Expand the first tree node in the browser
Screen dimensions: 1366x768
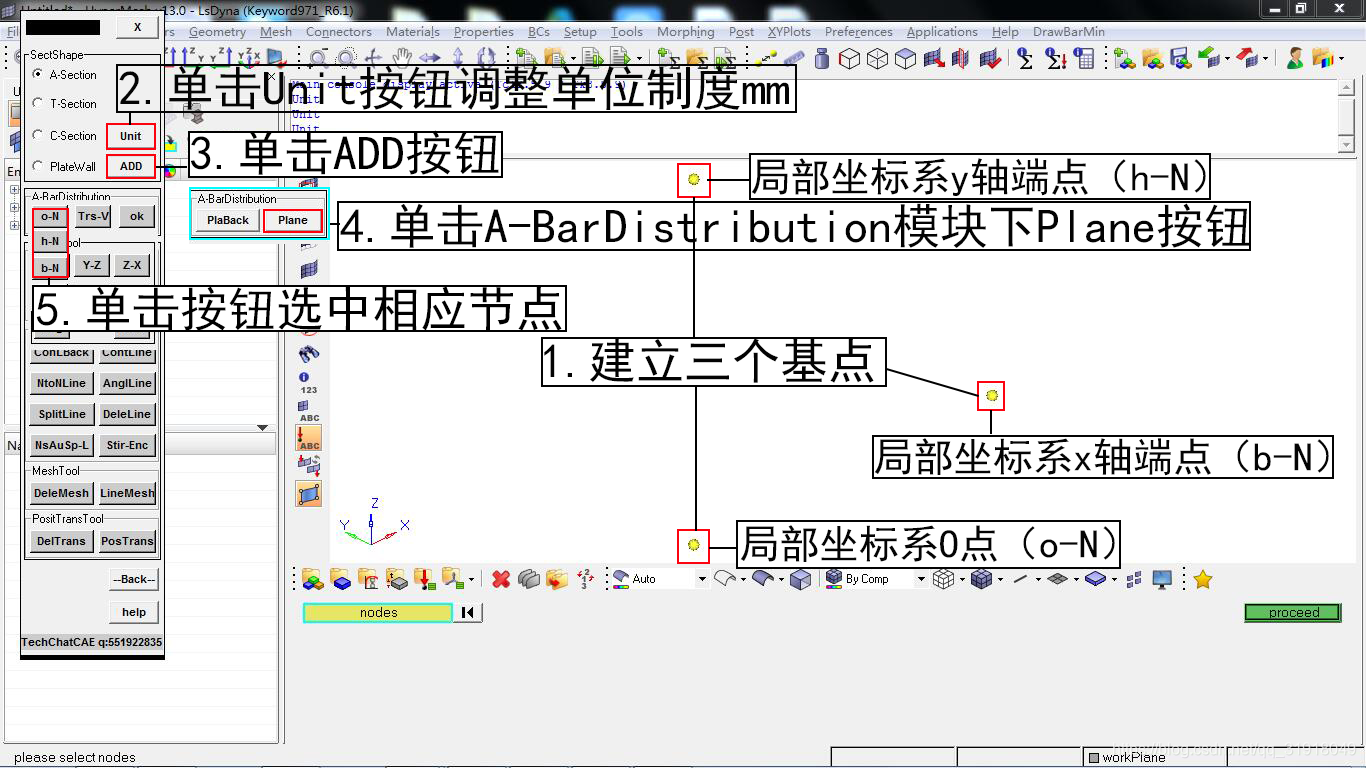tap(13, 190)
